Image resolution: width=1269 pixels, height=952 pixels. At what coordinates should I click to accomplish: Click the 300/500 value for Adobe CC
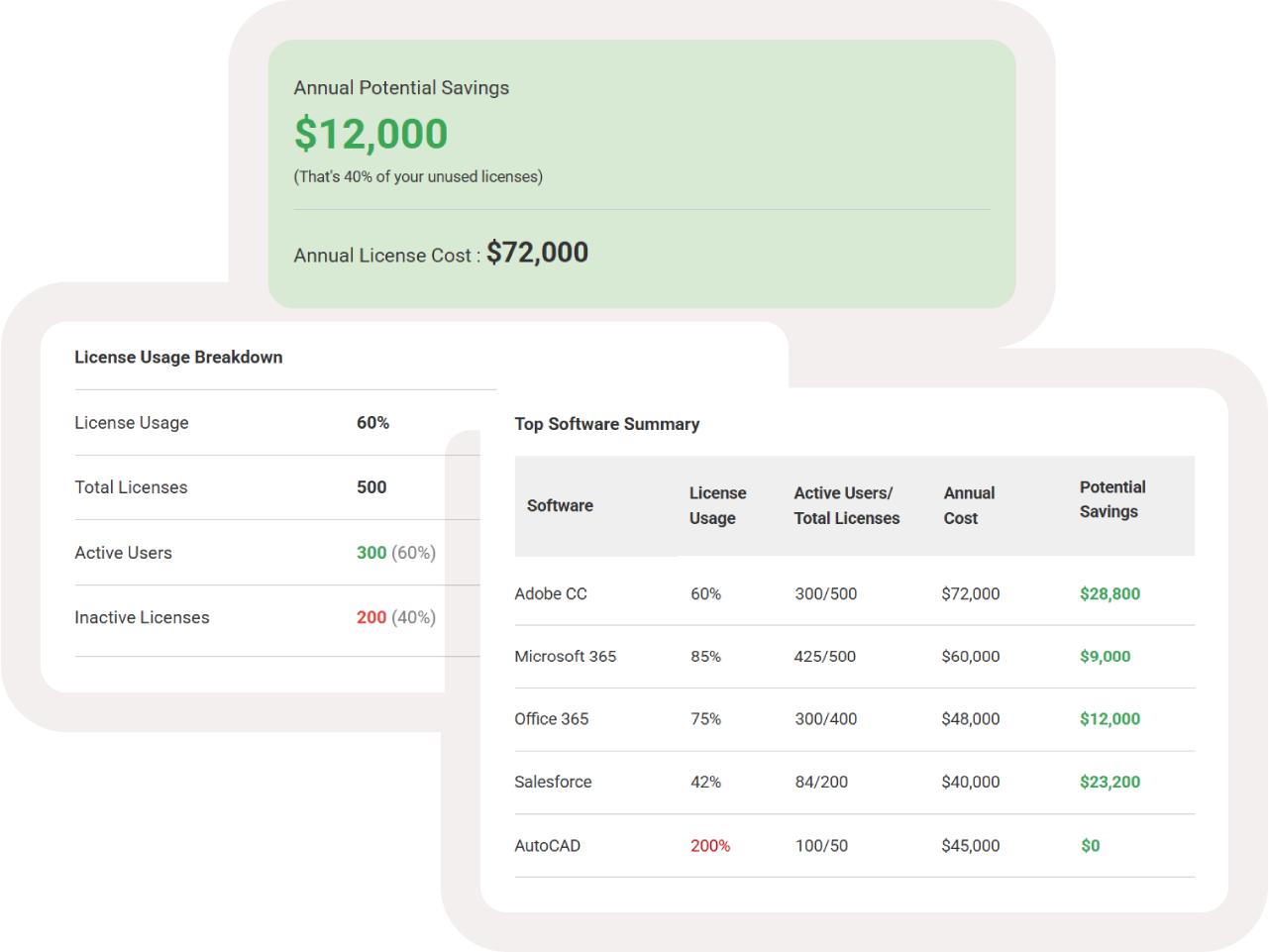pyautogui.click(x=826, y=594)
